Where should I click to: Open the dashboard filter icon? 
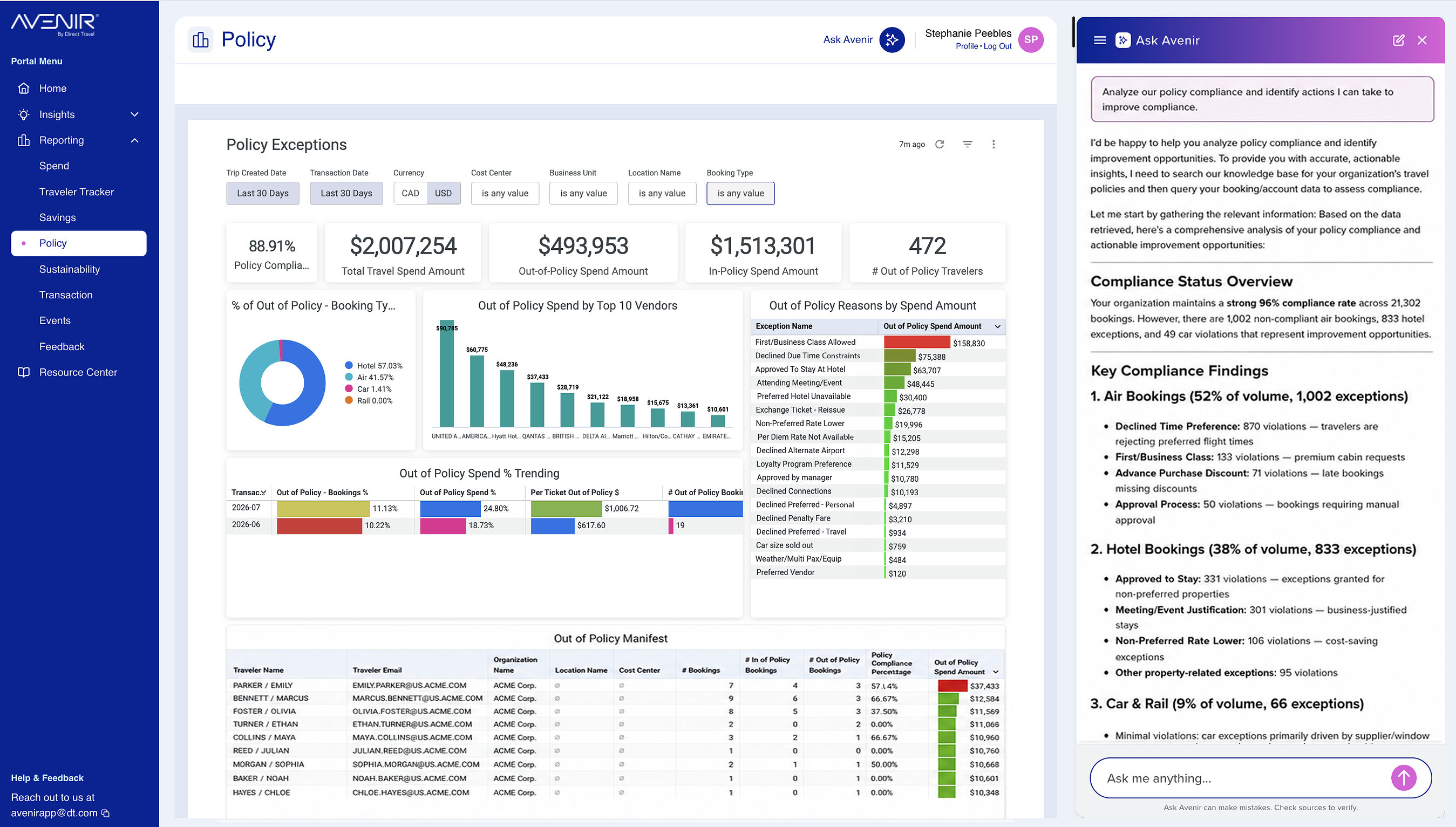[968, 144]
